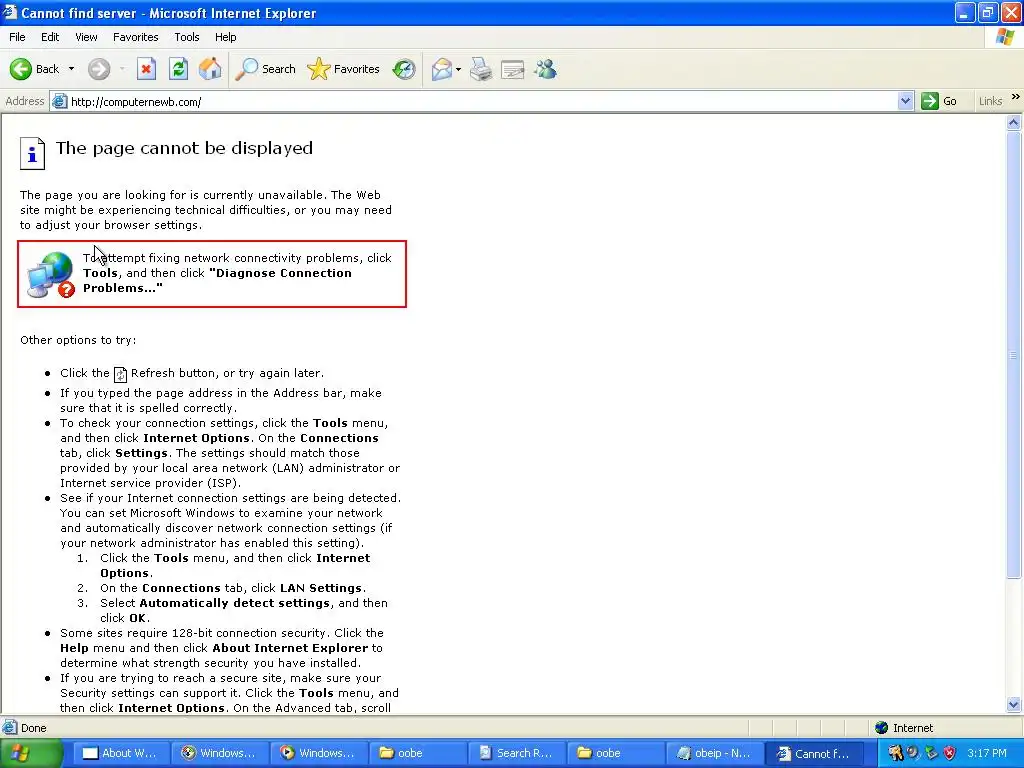
Task: Expand the Links toolbar chevron
Action: point(1016,97)
